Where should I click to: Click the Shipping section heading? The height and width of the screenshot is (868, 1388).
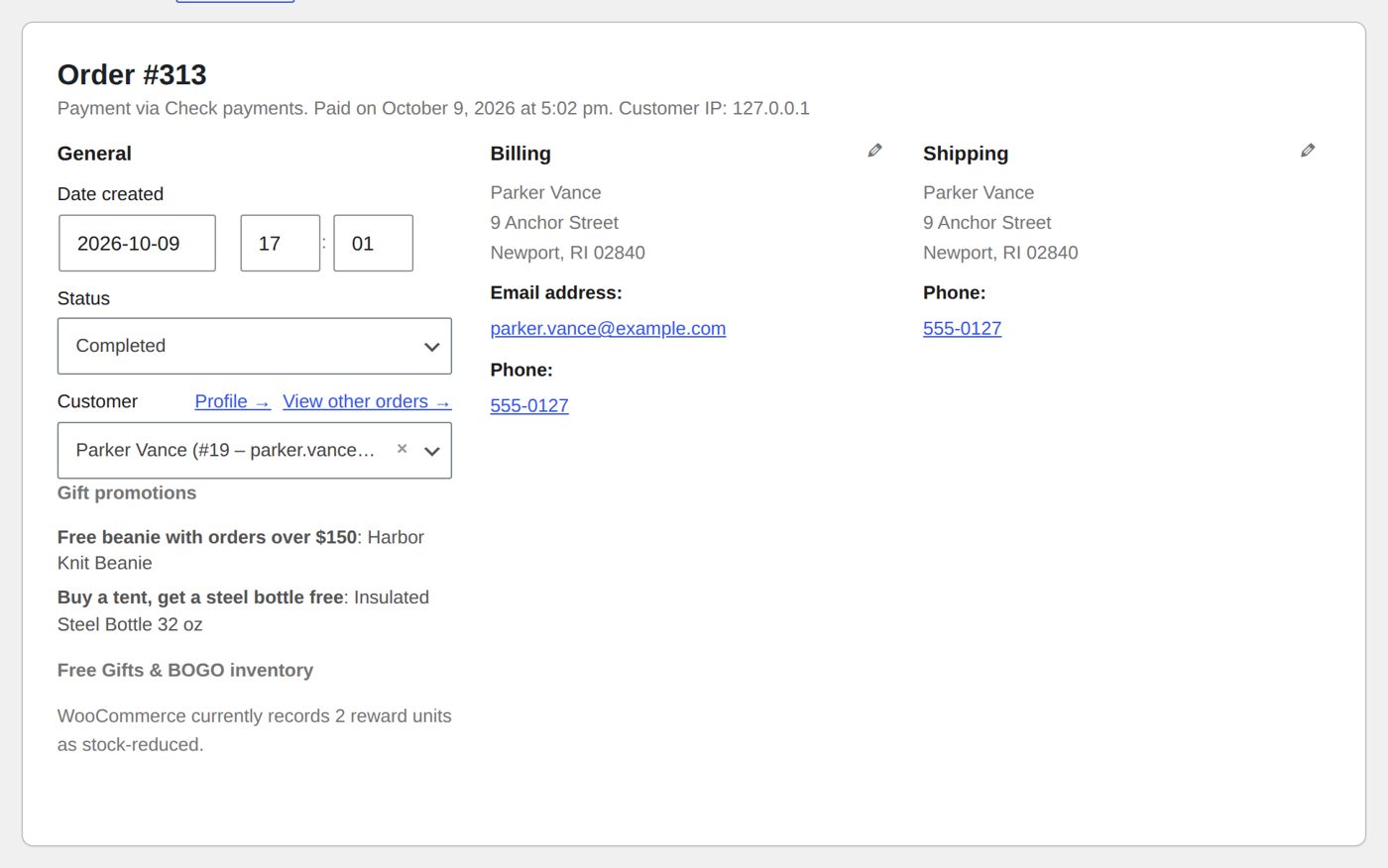point(966,154)
